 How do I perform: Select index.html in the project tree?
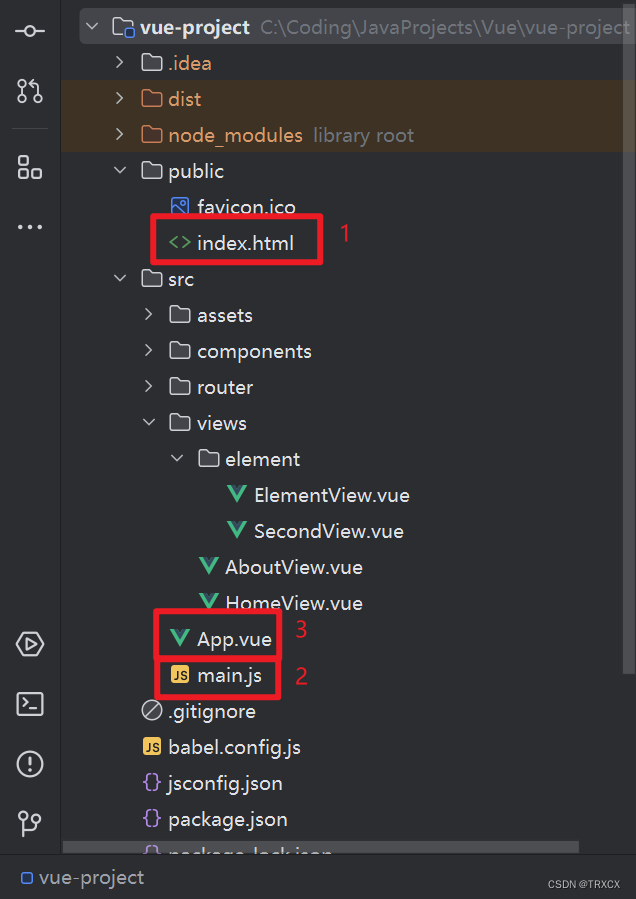[244, 243]
